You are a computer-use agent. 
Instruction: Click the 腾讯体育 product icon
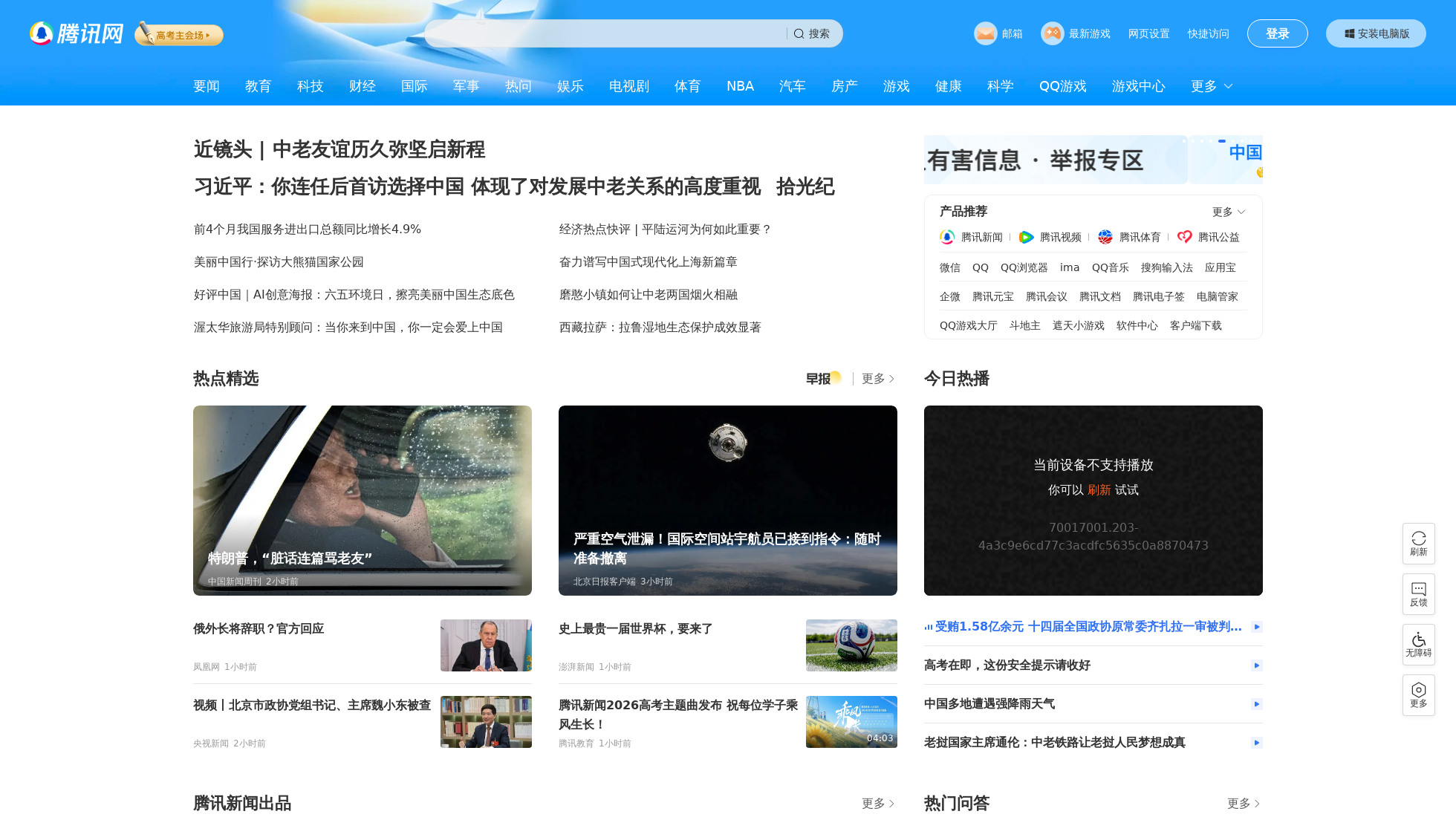(1105, 237)
